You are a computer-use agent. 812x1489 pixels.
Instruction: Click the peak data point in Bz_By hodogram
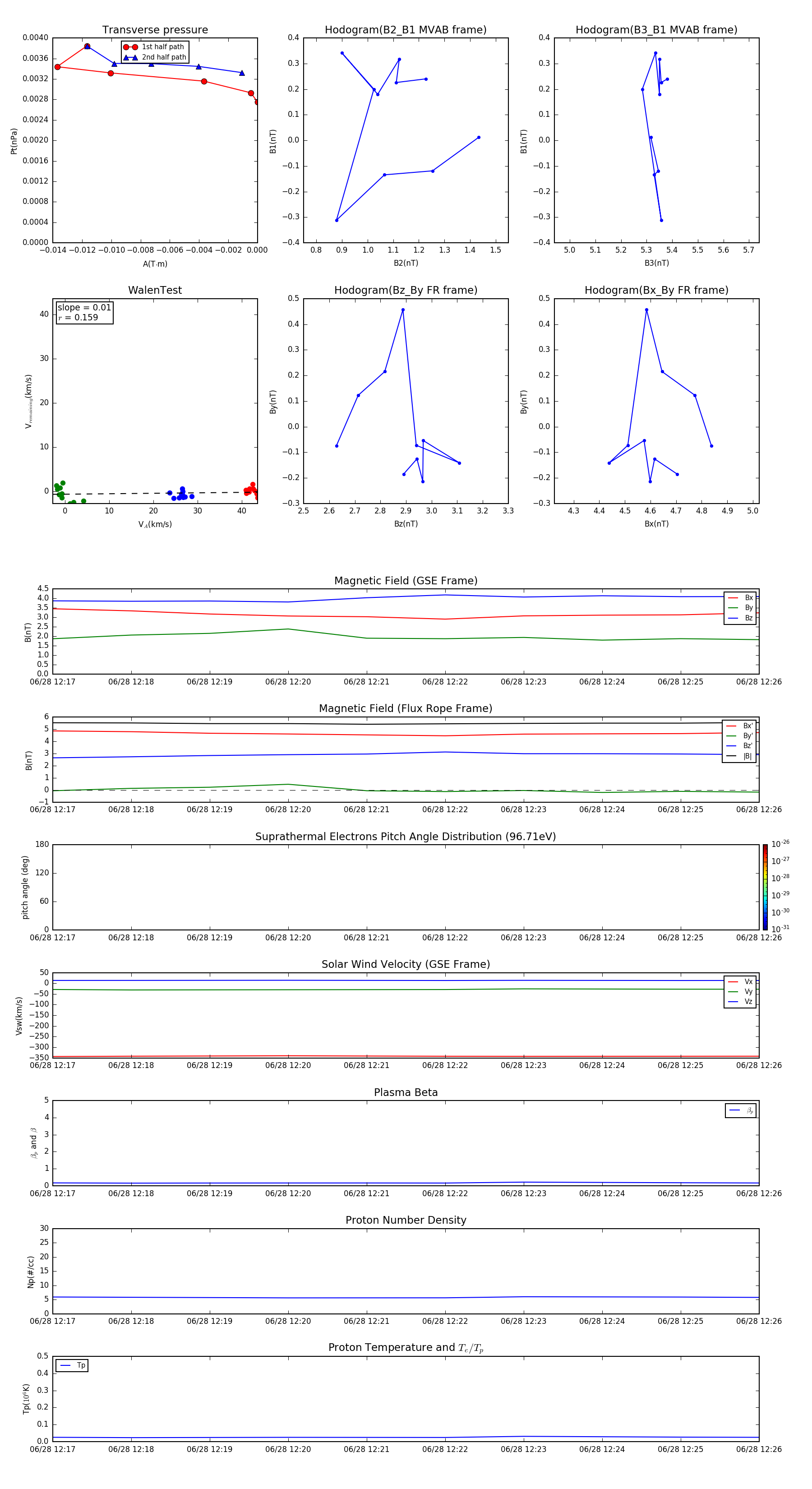[x=403, y=310]
